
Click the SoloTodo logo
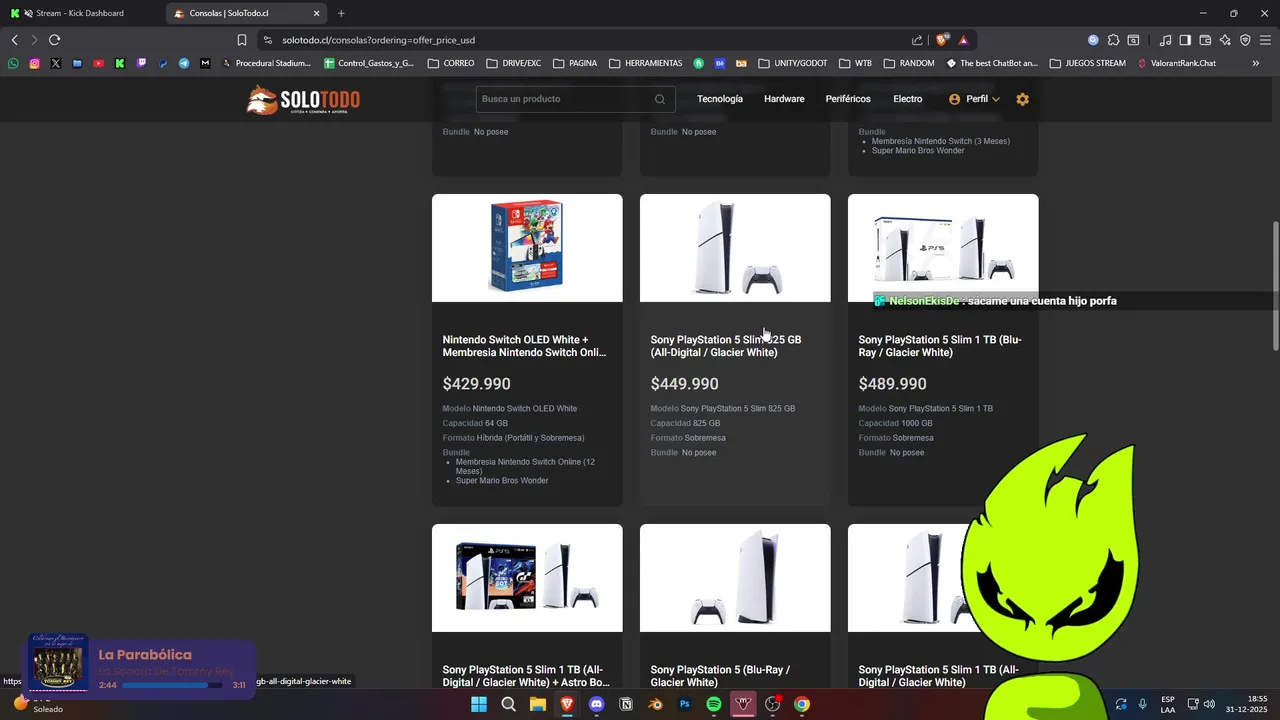point(303,100)
